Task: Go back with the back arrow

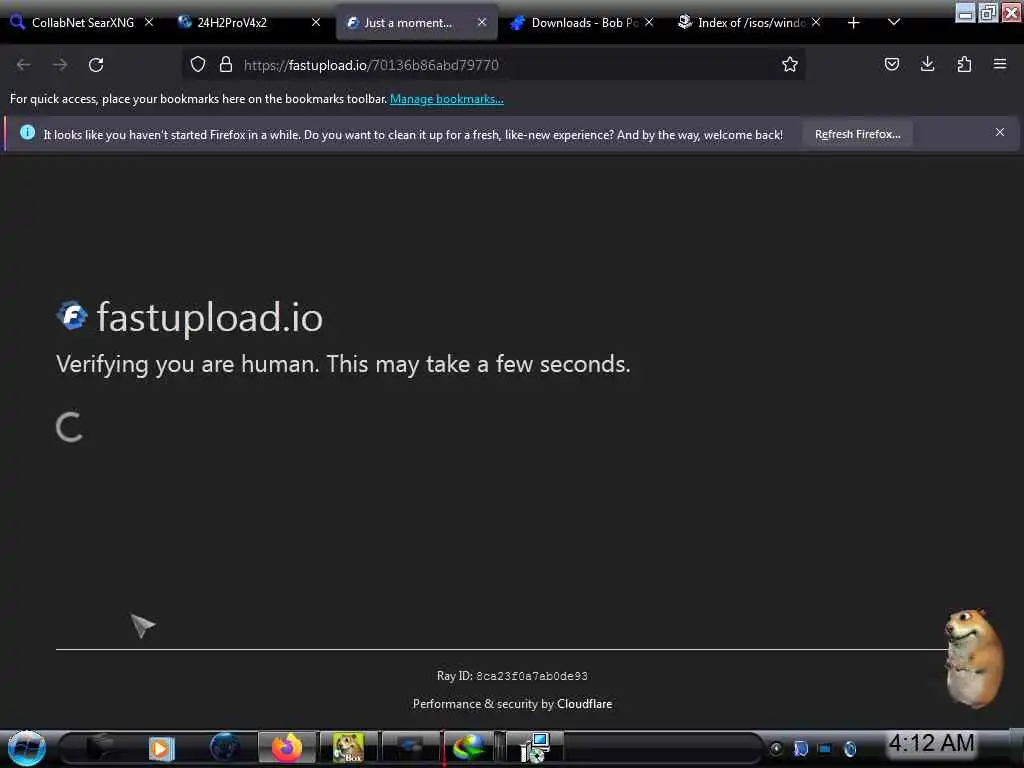Action: [24, 65]
